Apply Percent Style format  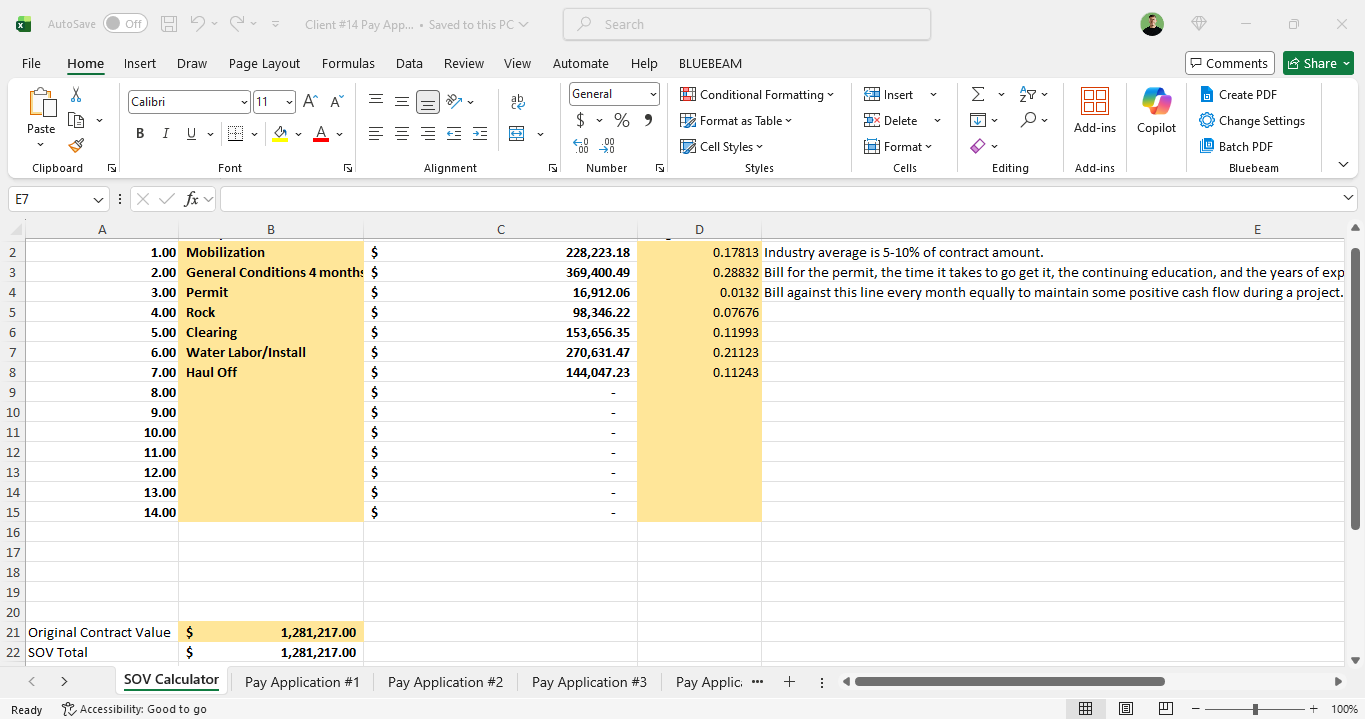click(622, 121)
